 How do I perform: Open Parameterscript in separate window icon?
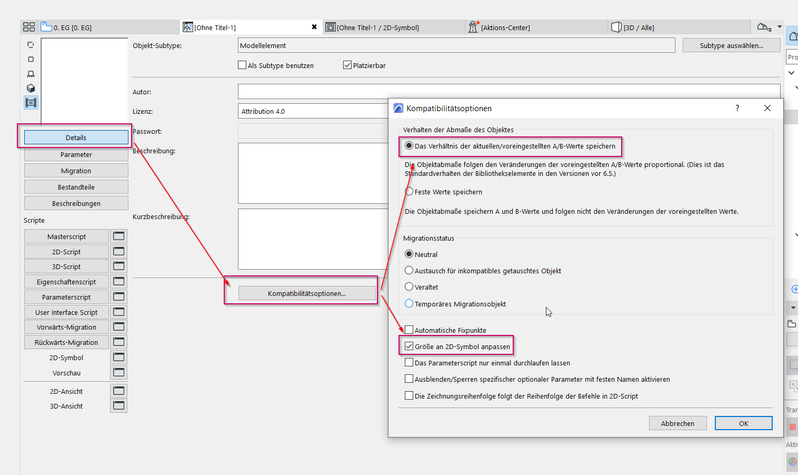pyautogui.click(x=119, y=297)
